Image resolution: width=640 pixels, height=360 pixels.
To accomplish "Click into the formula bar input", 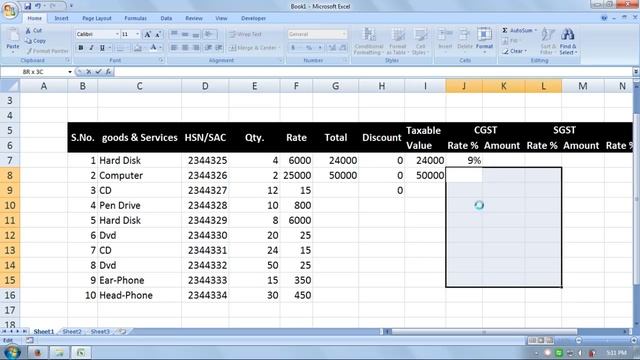I will click(x=373, y=71).
